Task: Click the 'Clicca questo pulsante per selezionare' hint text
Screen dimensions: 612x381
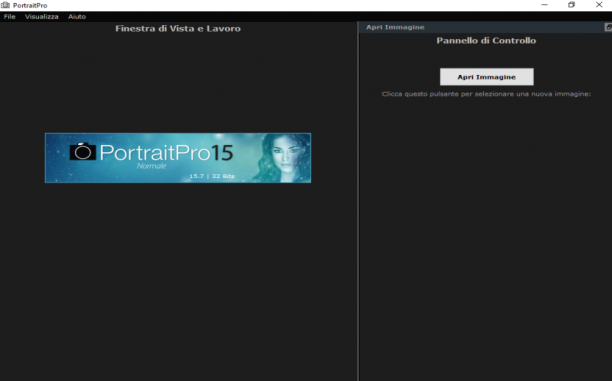Action: pyautogui.click(x=486, y=94)
